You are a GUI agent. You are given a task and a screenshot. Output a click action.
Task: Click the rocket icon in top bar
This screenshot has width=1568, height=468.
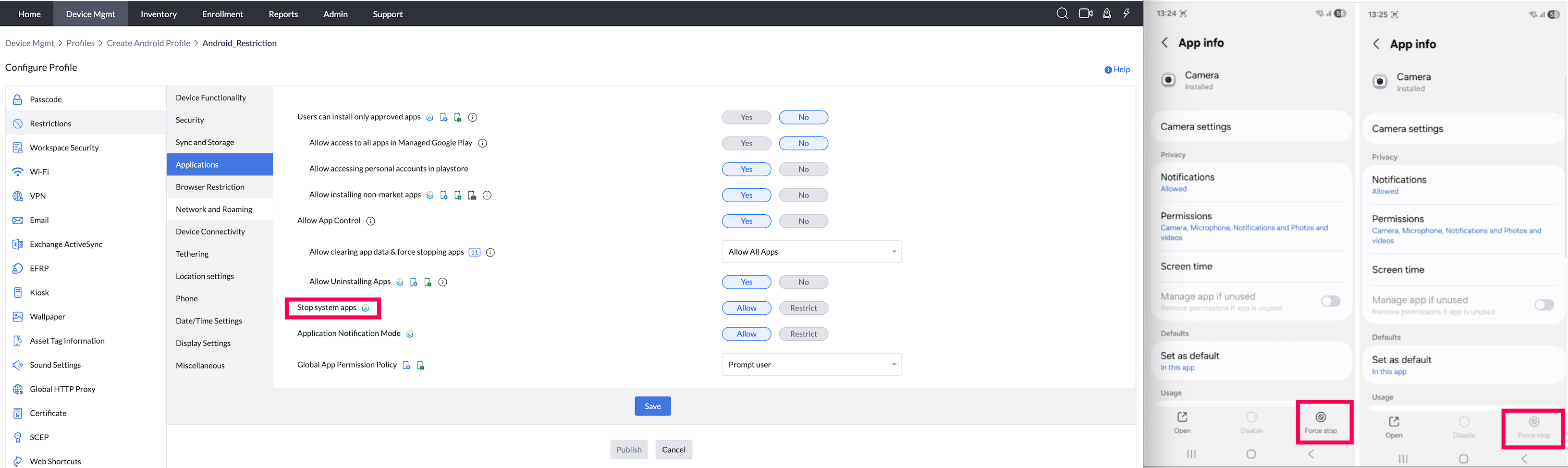1107,13
